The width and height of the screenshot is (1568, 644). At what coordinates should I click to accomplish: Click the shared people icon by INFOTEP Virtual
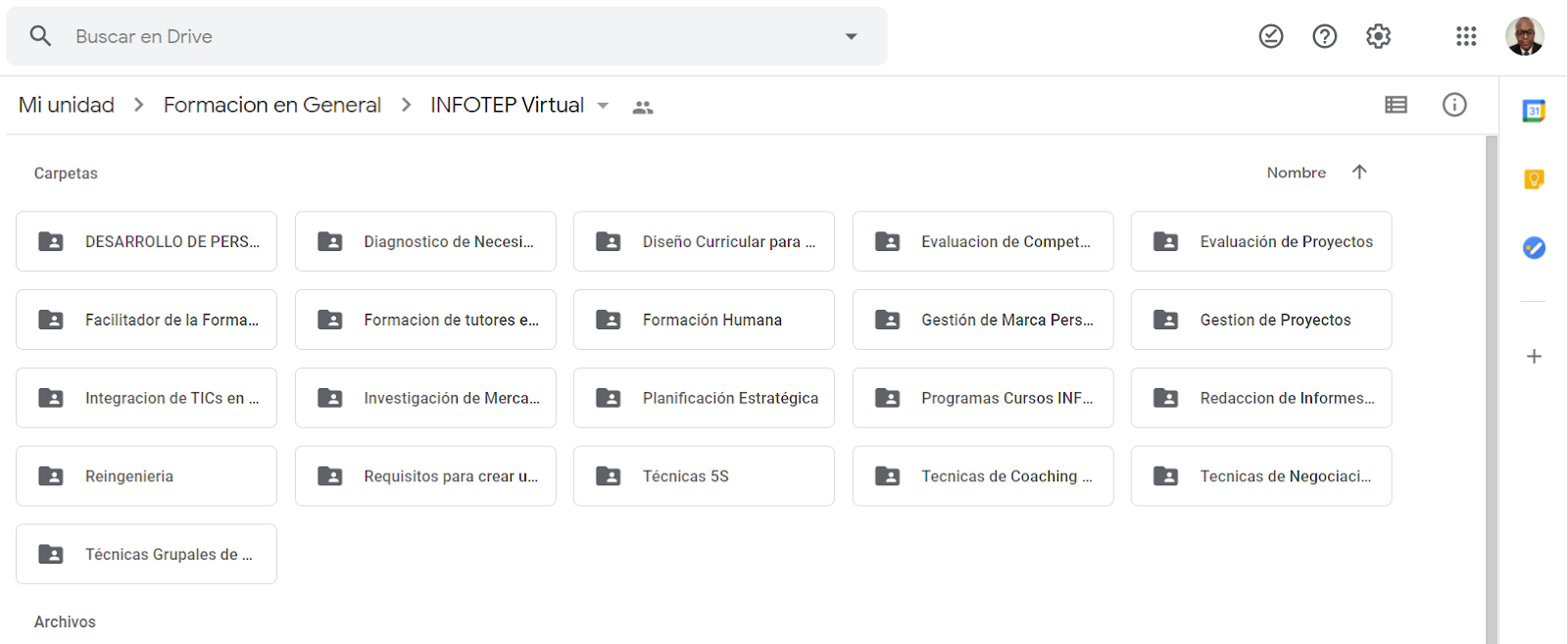tap(643, 108)
